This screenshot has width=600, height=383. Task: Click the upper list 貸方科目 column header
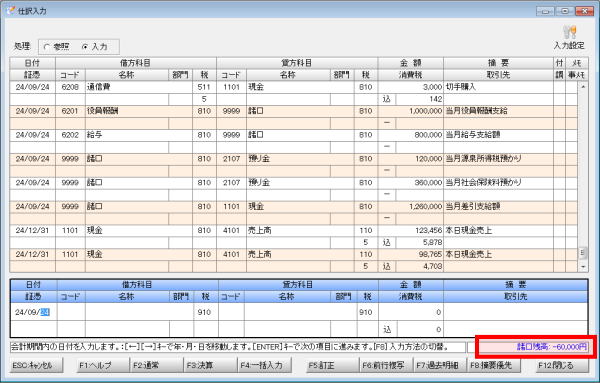pos(297,63)
